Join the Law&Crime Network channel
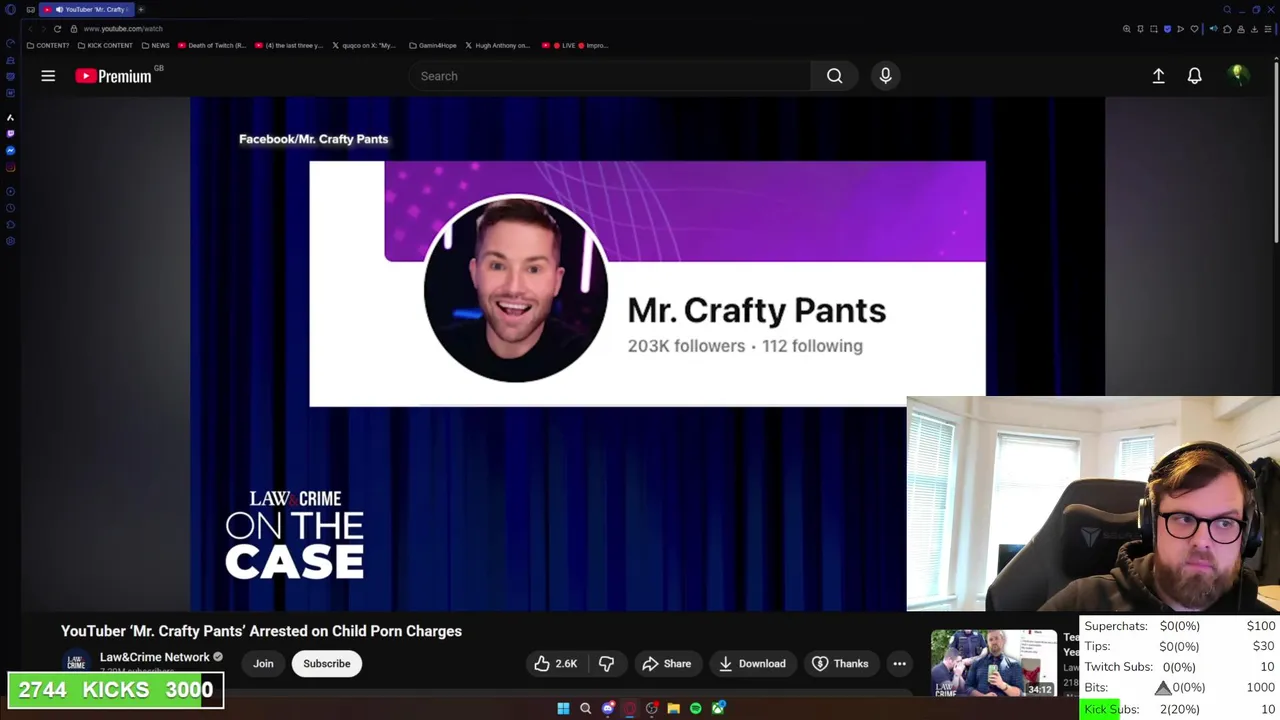This screenshot has width=1280, height=720. coord(263,663)
